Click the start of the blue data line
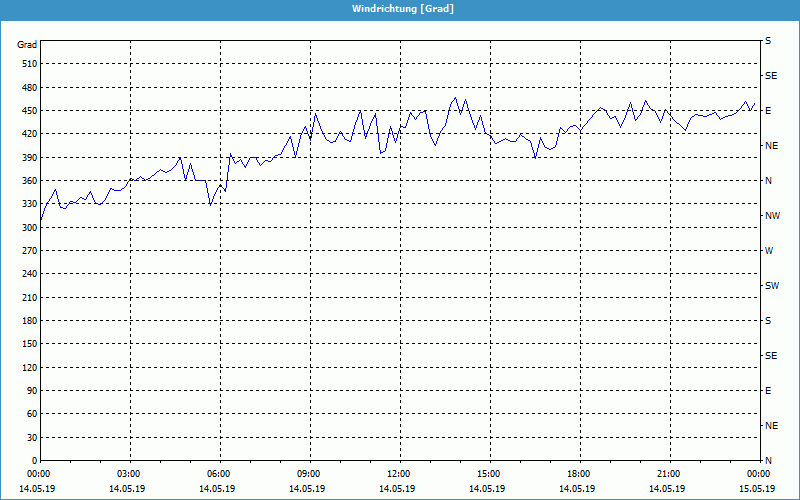 pos(41,219)
